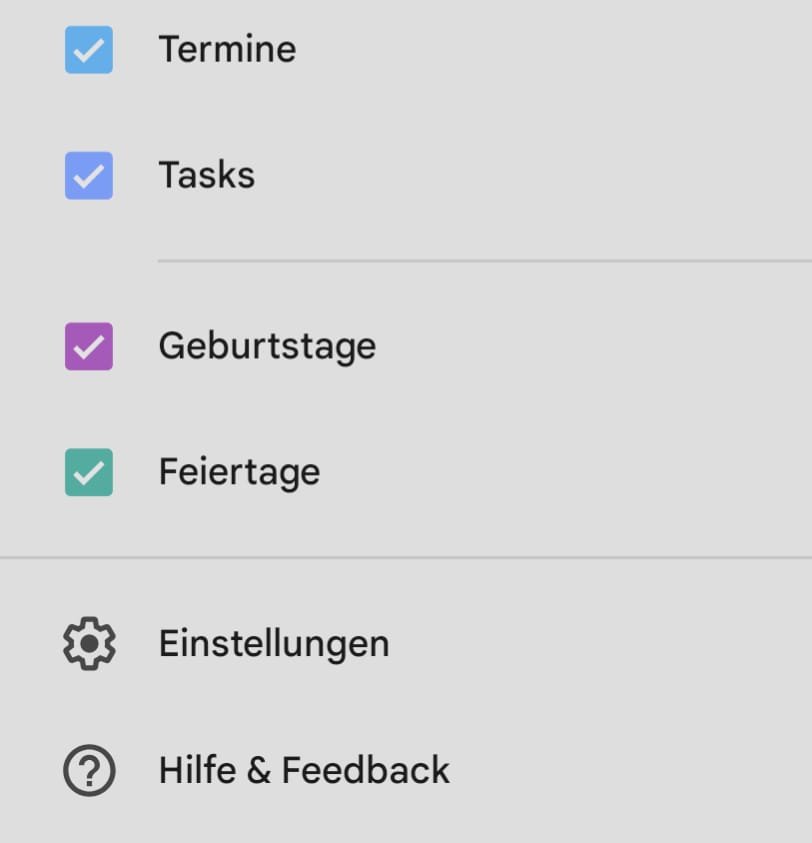Click the Hilfe & Feedback question mark icon
Image resolution: width=812 pixels, height=843 pixels.
point(89,770)
